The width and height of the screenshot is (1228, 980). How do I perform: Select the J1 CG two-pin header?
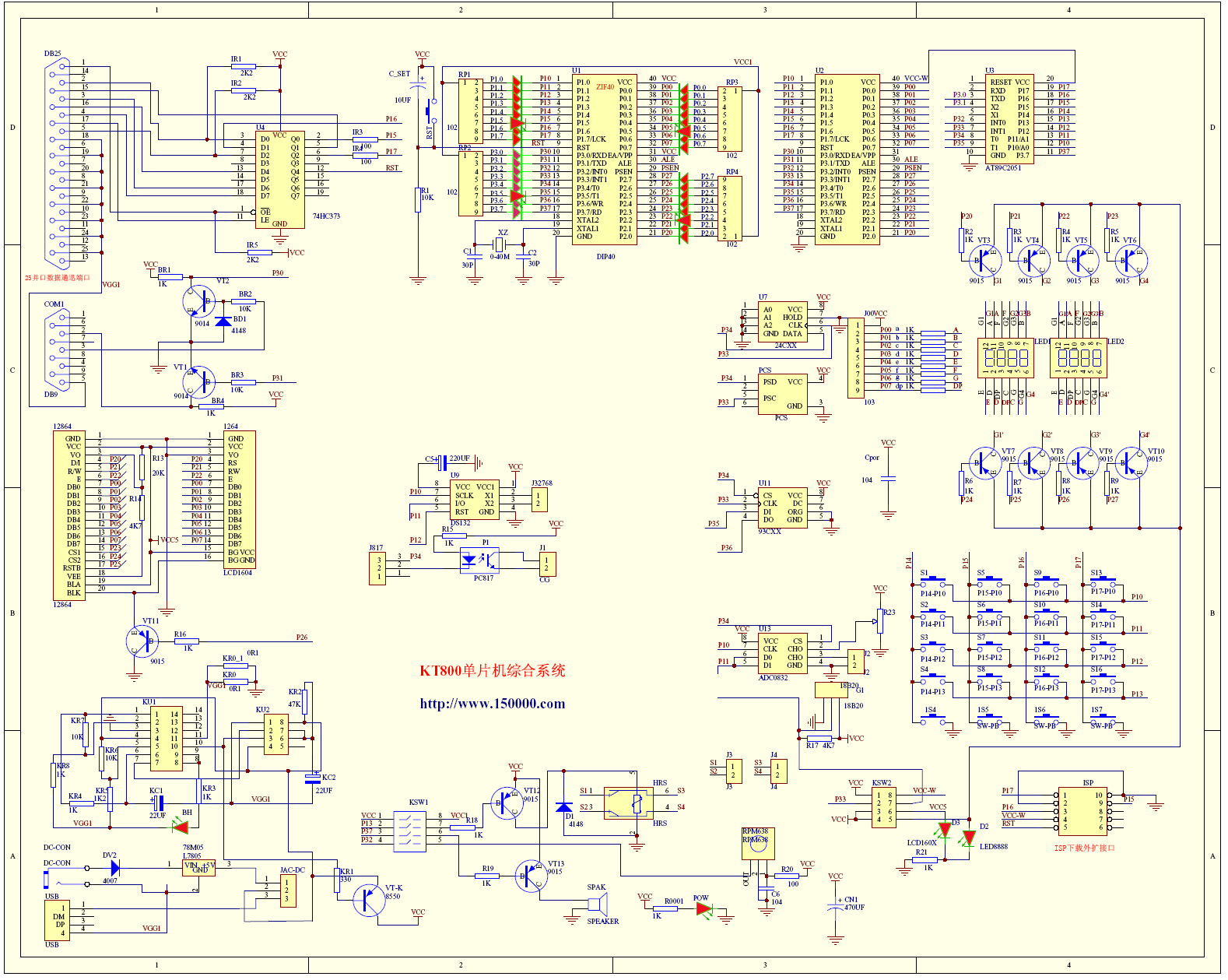(x=546, y=564)
